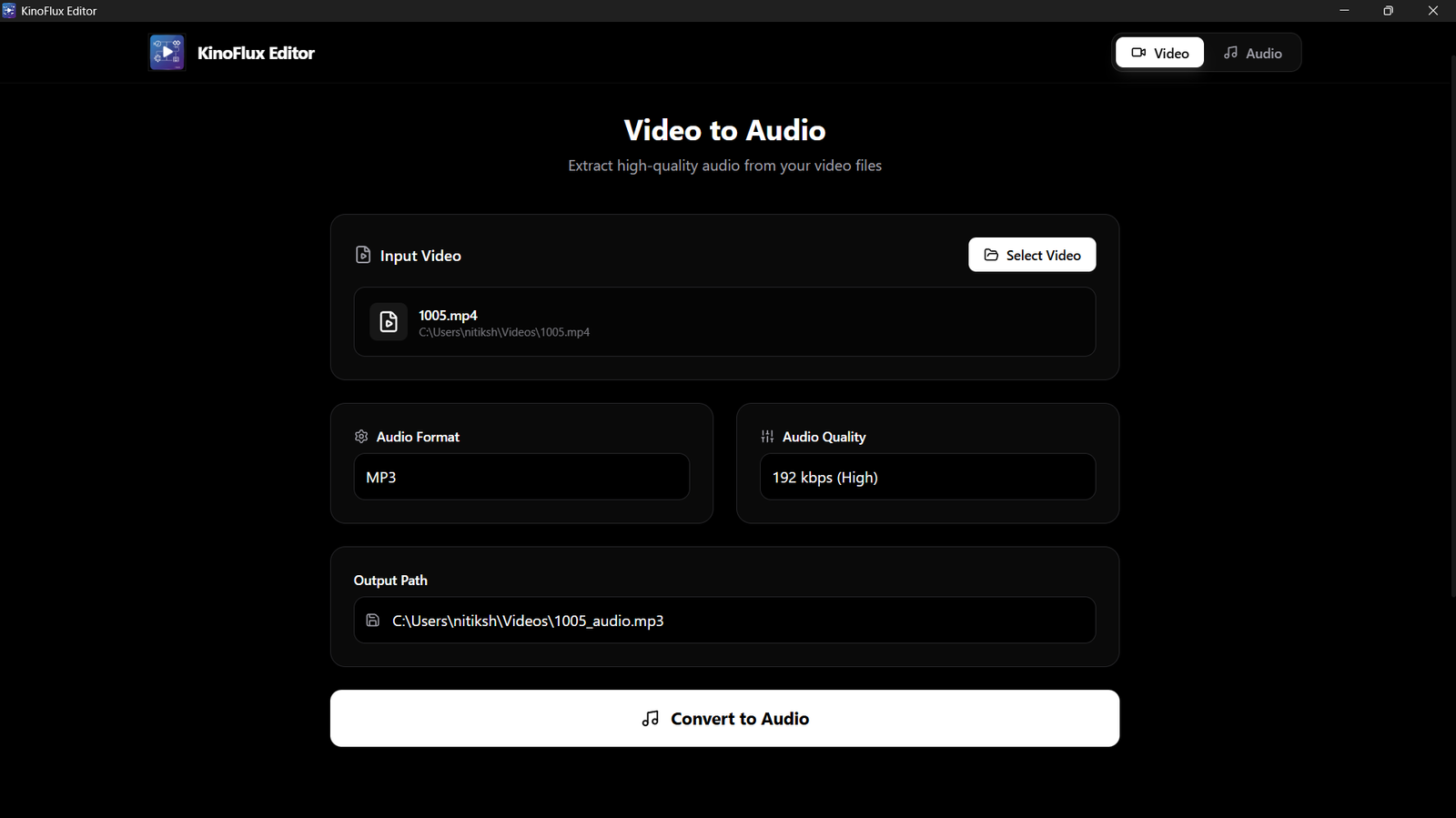Click the file icon beside Input Video heading
The image size is (1456, 818).
363,256
